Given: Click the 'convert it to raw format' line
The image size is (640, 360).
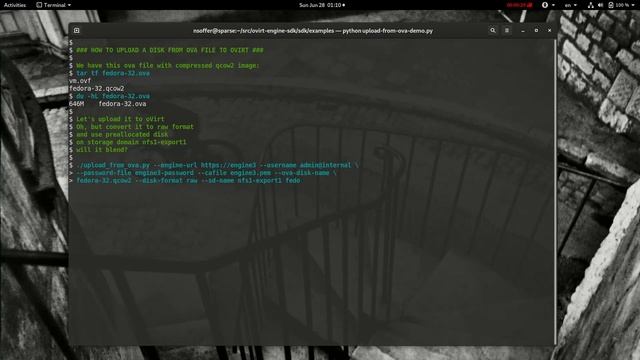Looking at the screenshot, I should pos(135,127).
